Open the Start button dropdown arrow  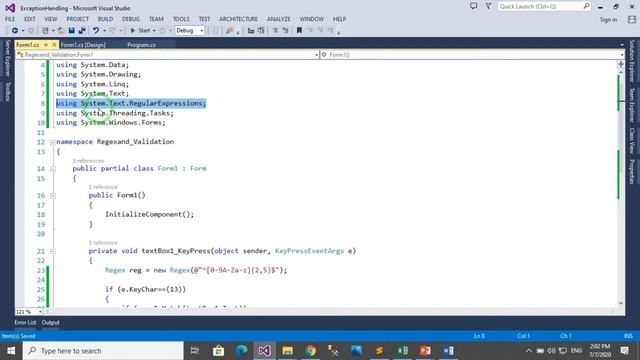154,31
